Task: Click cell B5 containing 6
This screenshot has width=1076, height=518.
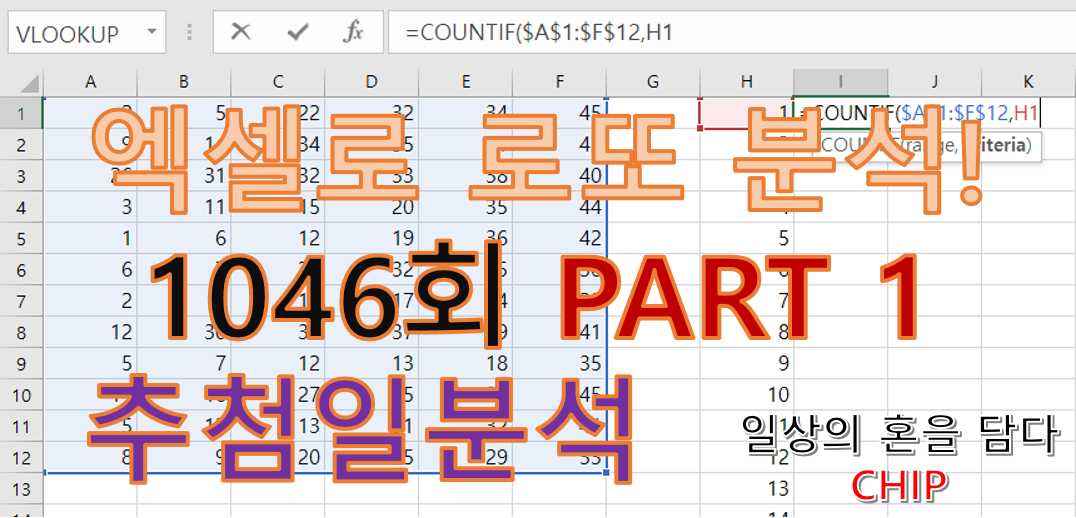Action: [184, 238]
